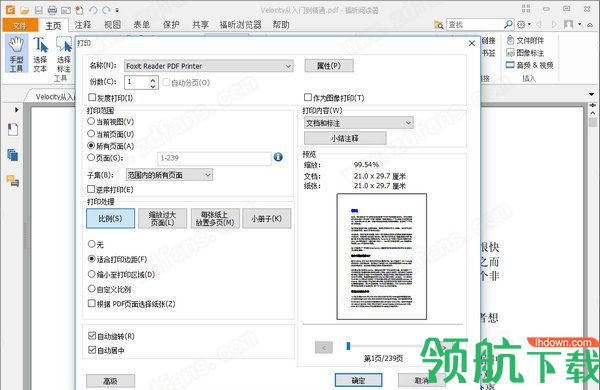The height and width of the screenshot is (390, 600).
Task: Click the undo arrow icon
Action: [x=93, y=10]
